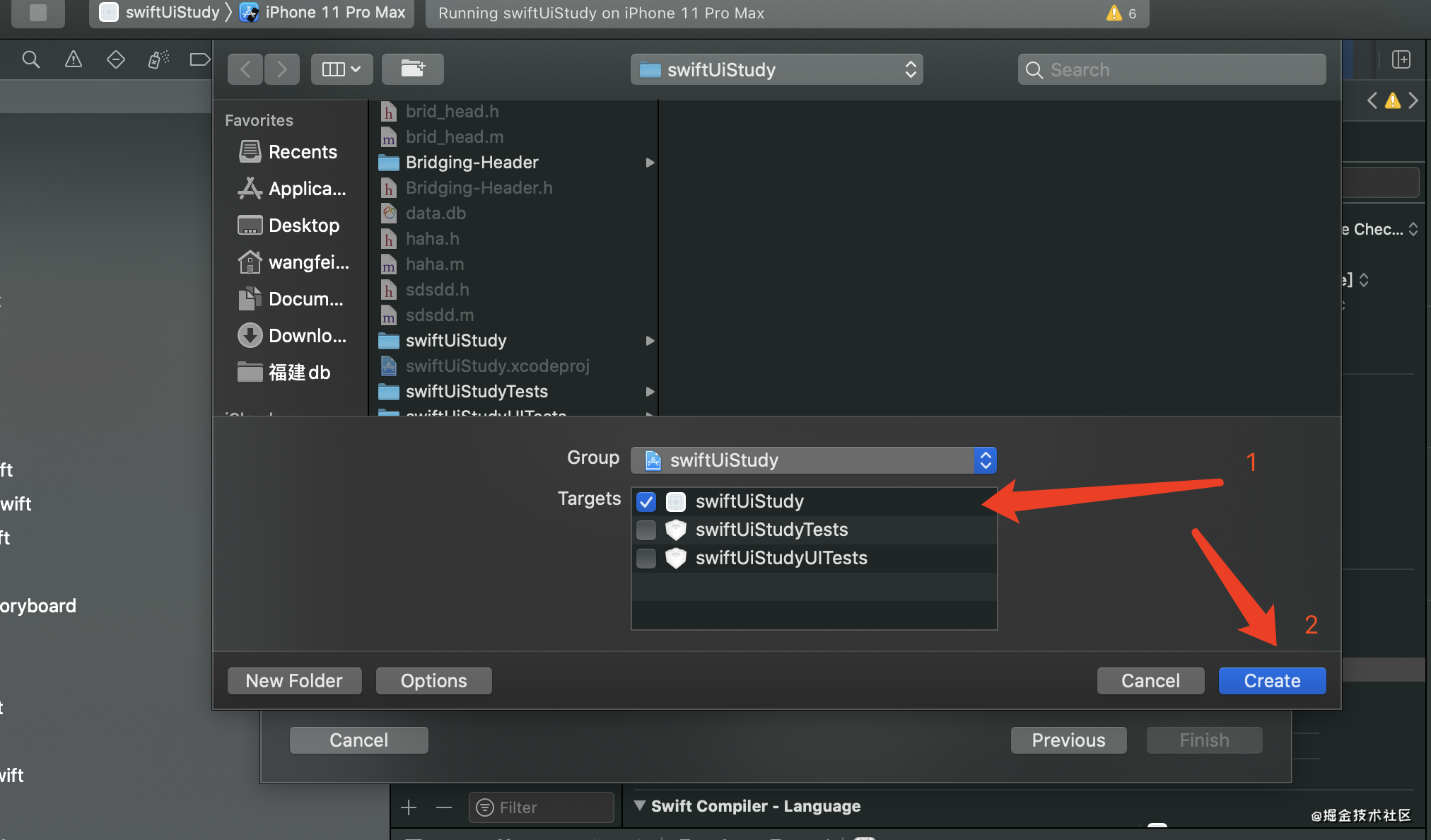Click the new folder icon in toolbar
The height and width of the screenshot is (840, 1431).
tap(412, 69)
